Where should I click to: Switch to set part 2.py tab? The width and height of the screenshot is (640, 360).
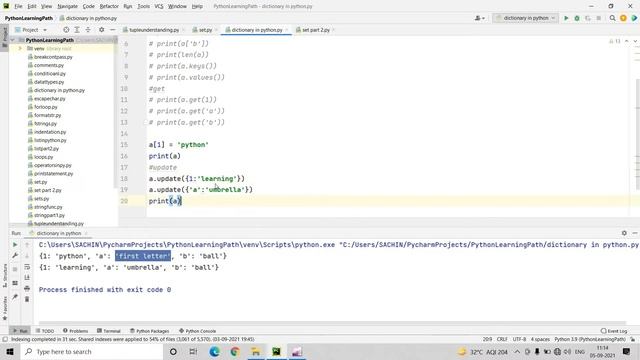(x=316, y=30)
